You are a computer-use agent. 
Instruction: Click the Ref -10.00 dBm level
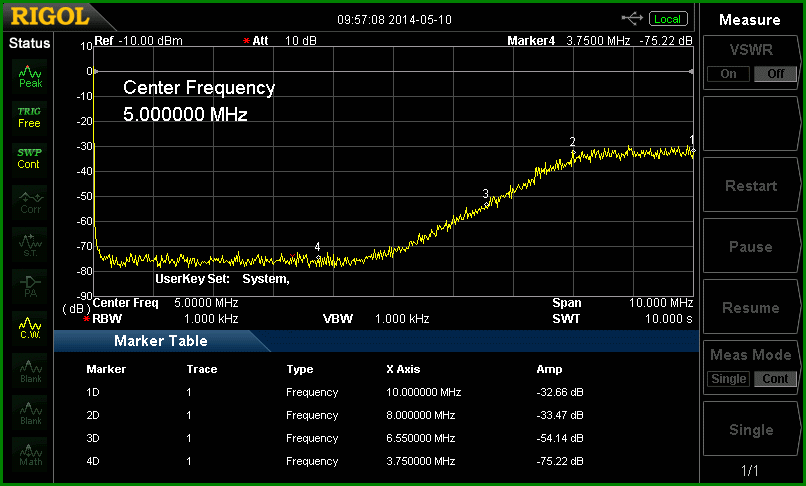click(x=138, y=41)
